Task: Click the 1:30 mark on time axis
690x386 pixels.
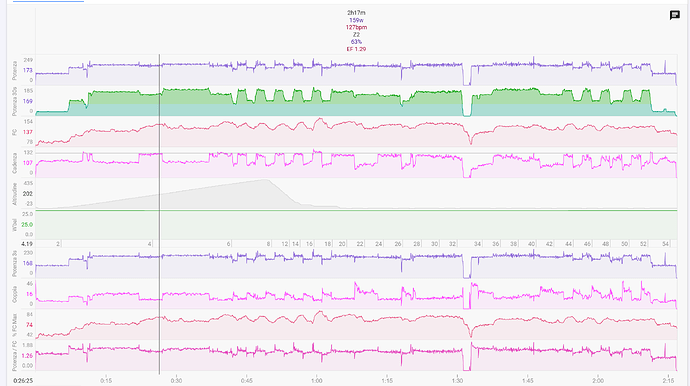Action: [x=457, y=381]
